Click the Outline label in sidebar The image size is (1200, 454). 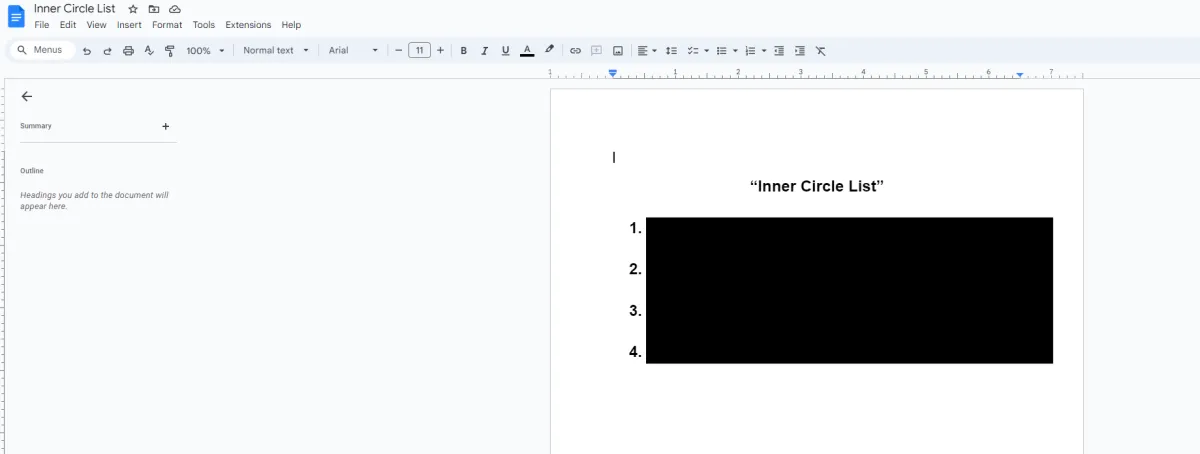pos(32,171)
